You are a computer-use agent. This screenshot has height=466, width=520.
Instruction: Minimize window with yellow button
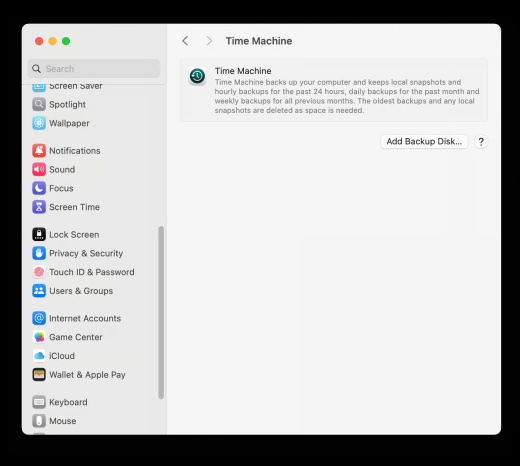[53, 41]
